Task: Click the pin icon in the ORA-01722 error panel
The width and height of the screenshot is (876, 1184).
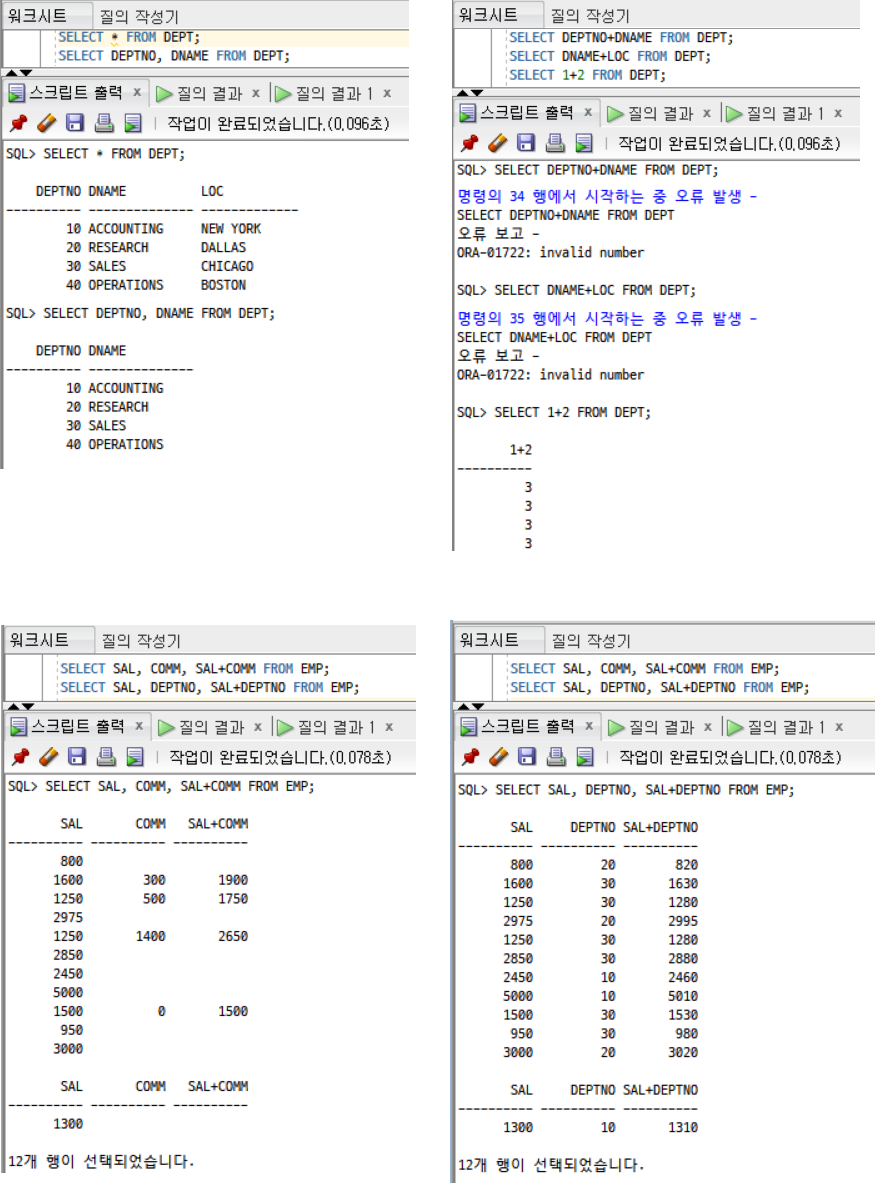Action: (470, 143)
